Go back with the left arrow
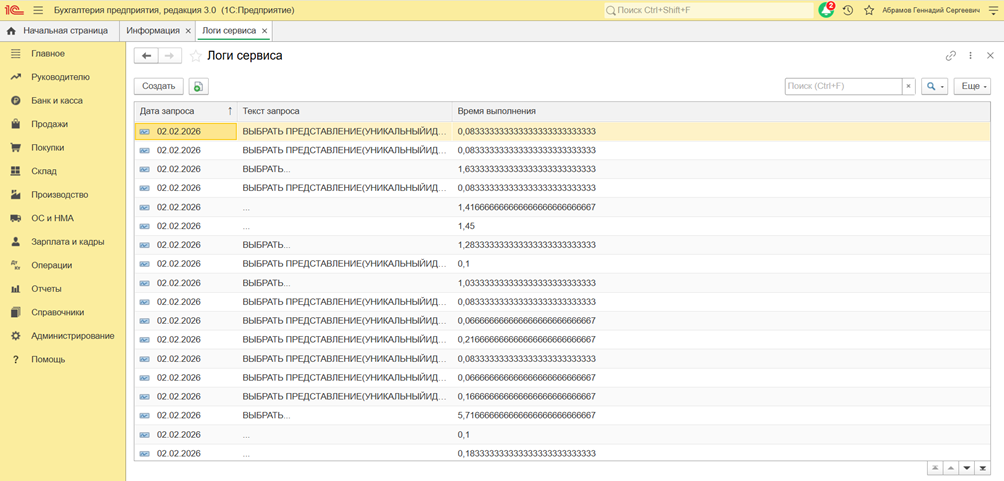The width and height of the screenshot is (1004, 481). click(x=147, y=56)
